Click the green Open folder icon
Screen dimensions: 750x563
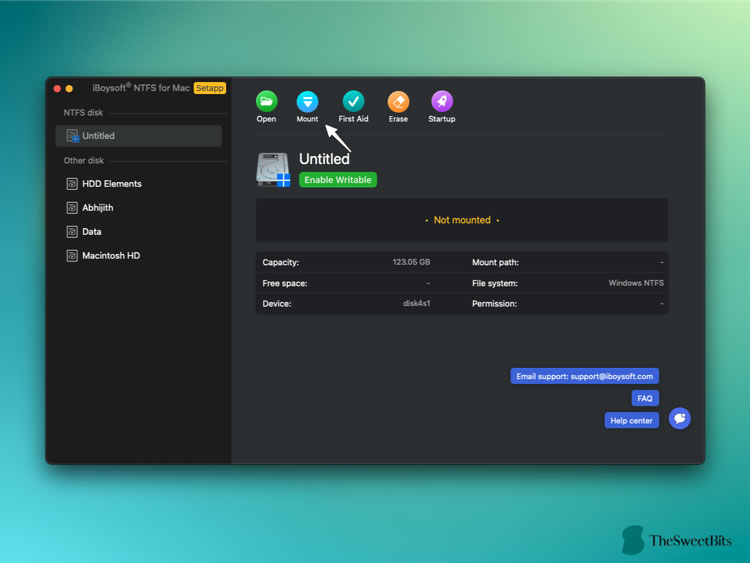266,101
